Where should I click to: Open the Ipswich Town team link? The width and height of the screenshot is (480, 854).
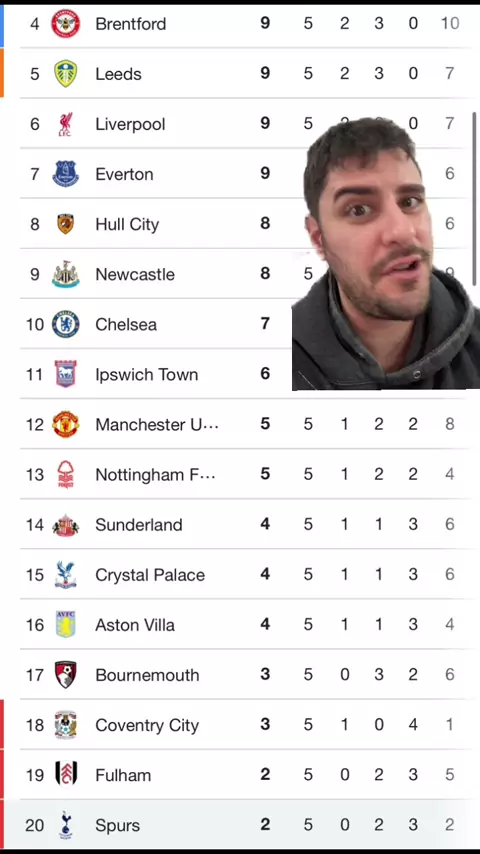point(147,375)
